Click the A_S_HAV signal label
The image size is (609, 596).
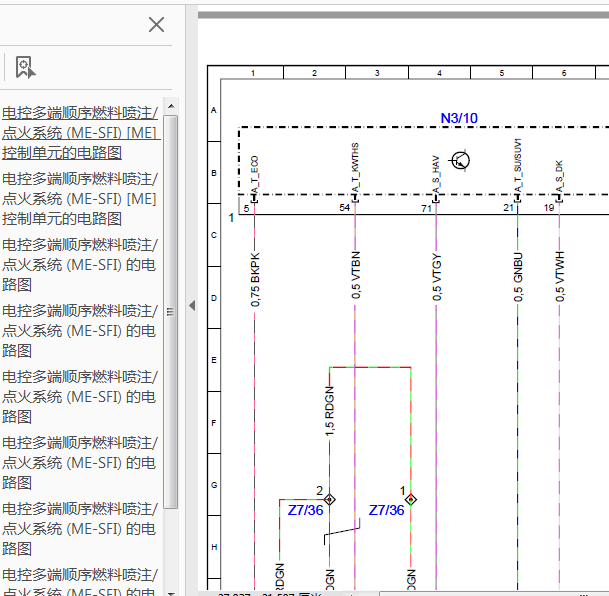[x=436, y=174]
